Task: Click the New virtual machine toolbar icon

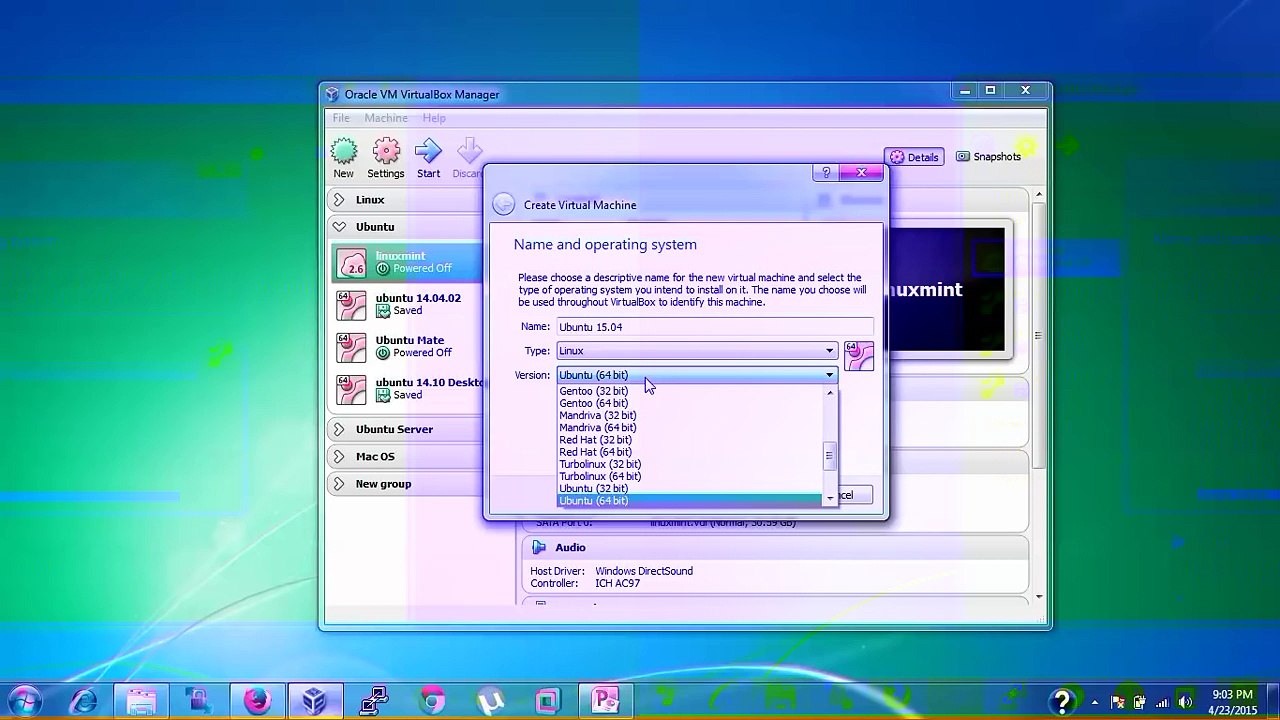Action: click(343, 152)
